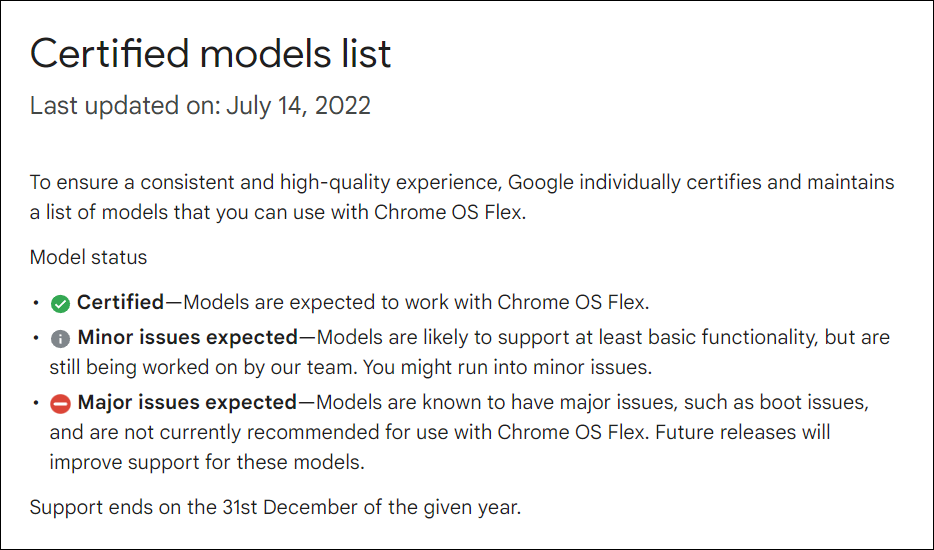Viewport: 934px width, 550px height.
Task: Click the Future releases will text
Action: click(x=742, y=433)
